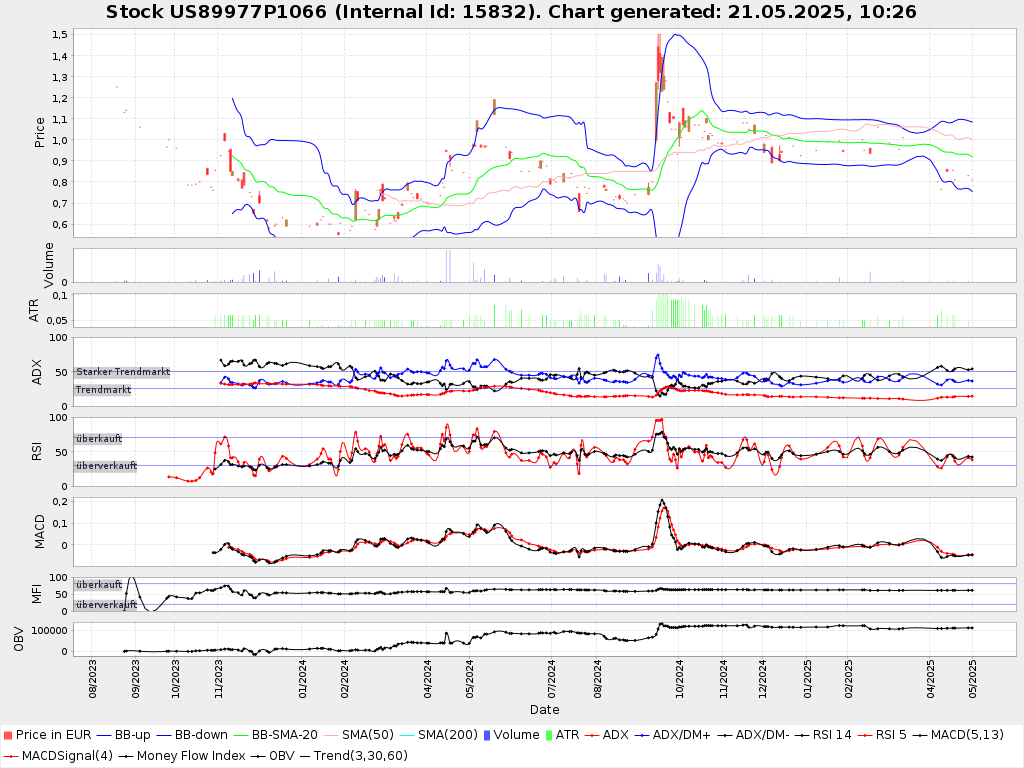Click the 01/2025 date tick label
The image size is (1024, 768).
click(807, 679)
